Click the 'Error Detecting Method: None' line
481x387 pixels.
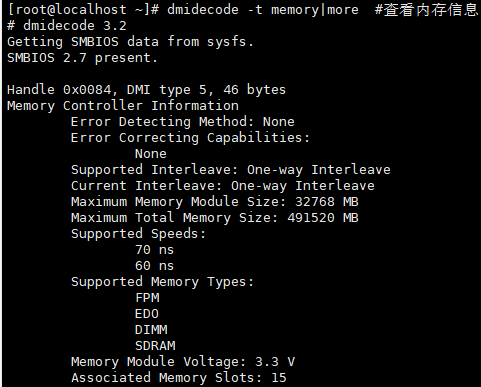point(183,122)
